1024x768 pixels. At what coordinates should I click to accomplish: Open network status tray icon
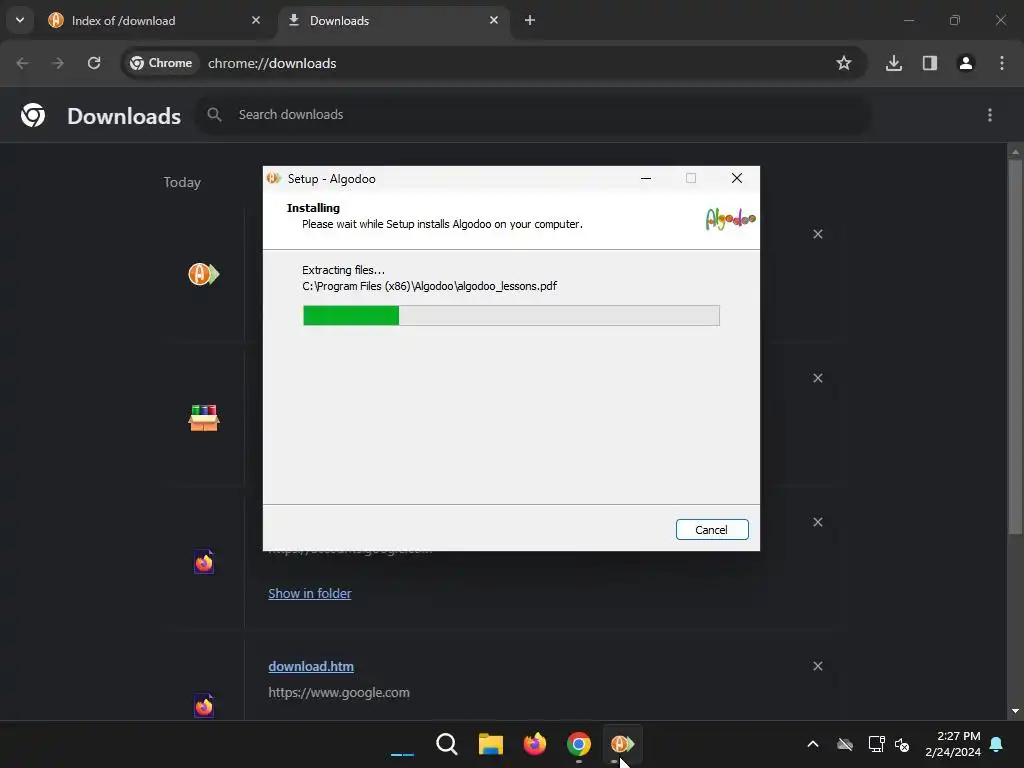coord(876,744)
